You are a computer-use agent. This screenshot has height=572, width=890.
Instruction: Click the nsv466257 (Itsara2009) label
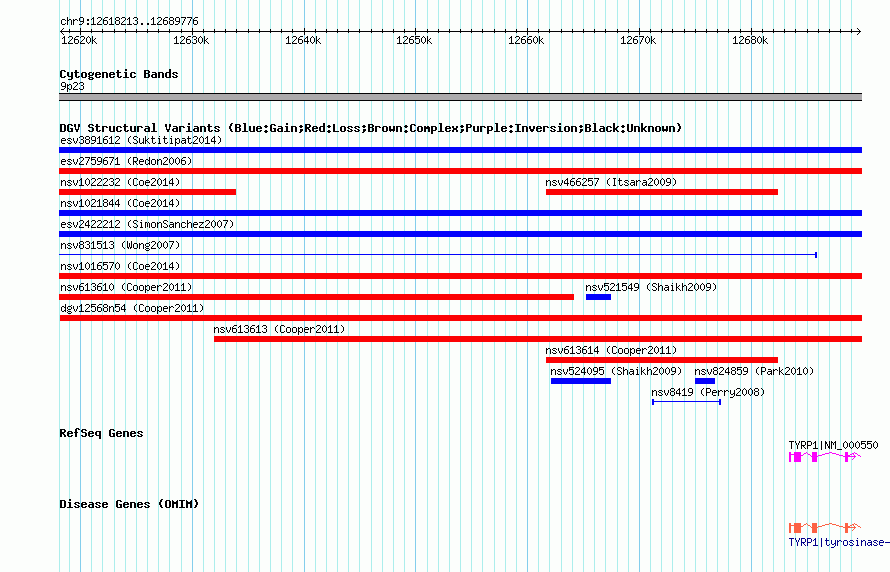(611, 182)
